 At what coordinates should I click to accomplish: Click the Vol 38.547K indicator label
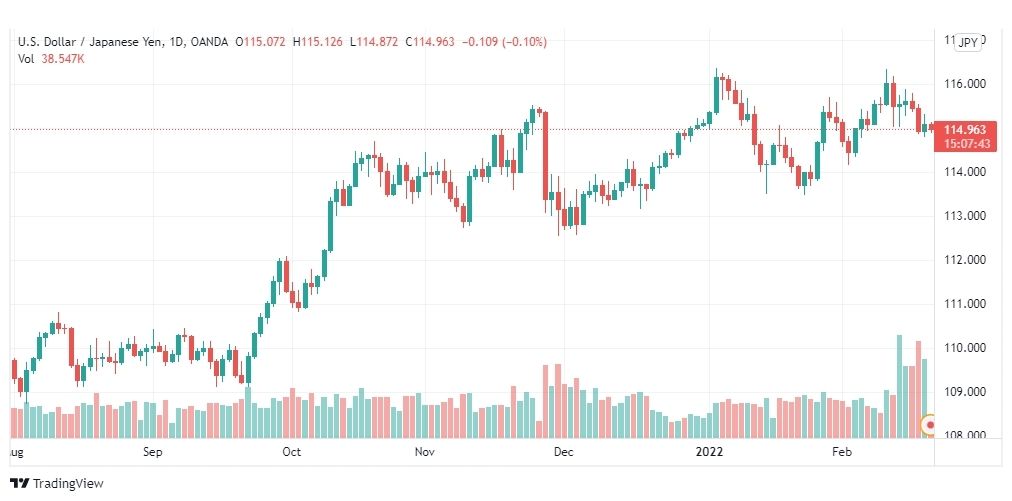51,59
